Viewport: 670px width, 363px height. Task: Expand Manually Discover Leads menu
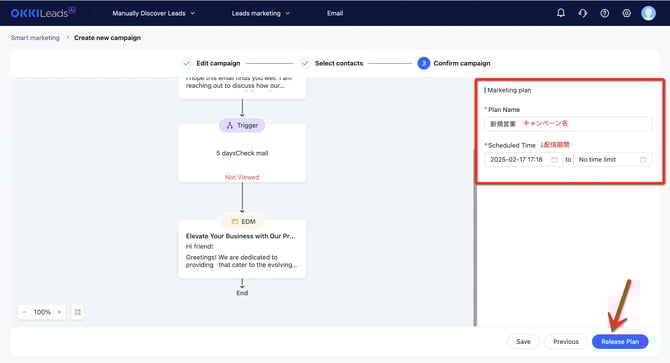click(153, 13)
